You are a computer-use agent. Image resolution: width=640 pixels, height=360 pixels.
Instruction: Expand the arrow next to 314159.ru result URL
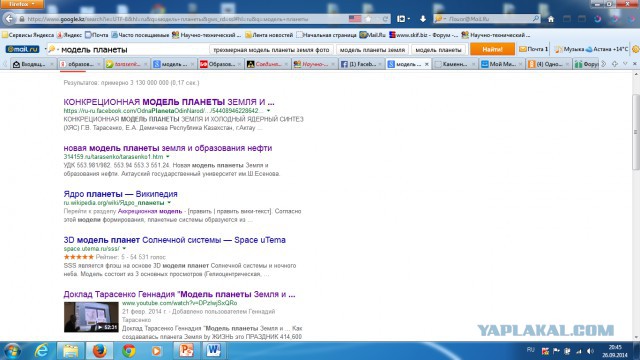pyautogui.click(x=168, y=157)
